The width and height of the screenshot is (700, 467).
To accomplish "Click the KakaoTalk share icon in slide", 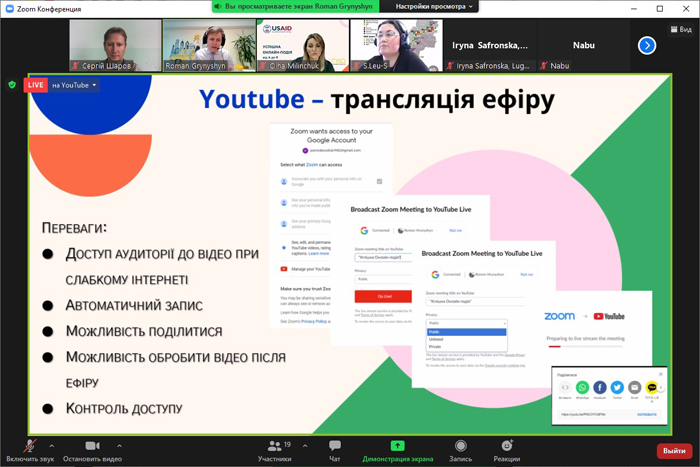I will 652,388.
